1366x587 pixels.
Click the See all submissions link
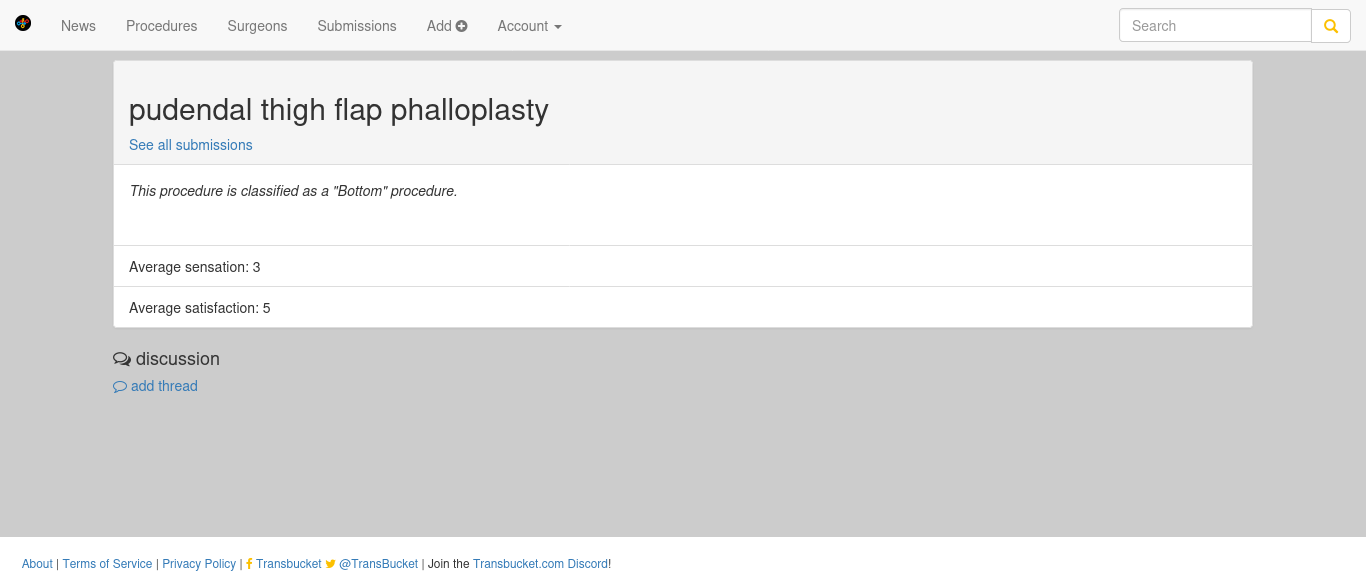[191, 145]
